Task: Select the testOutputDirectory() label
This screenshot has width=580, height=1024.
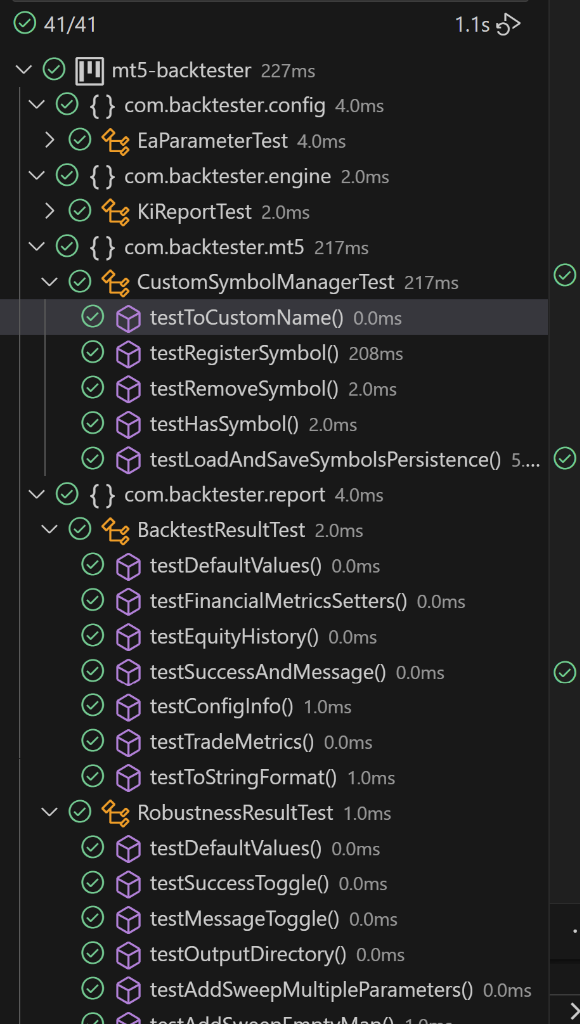Action: tap(248, 955)
